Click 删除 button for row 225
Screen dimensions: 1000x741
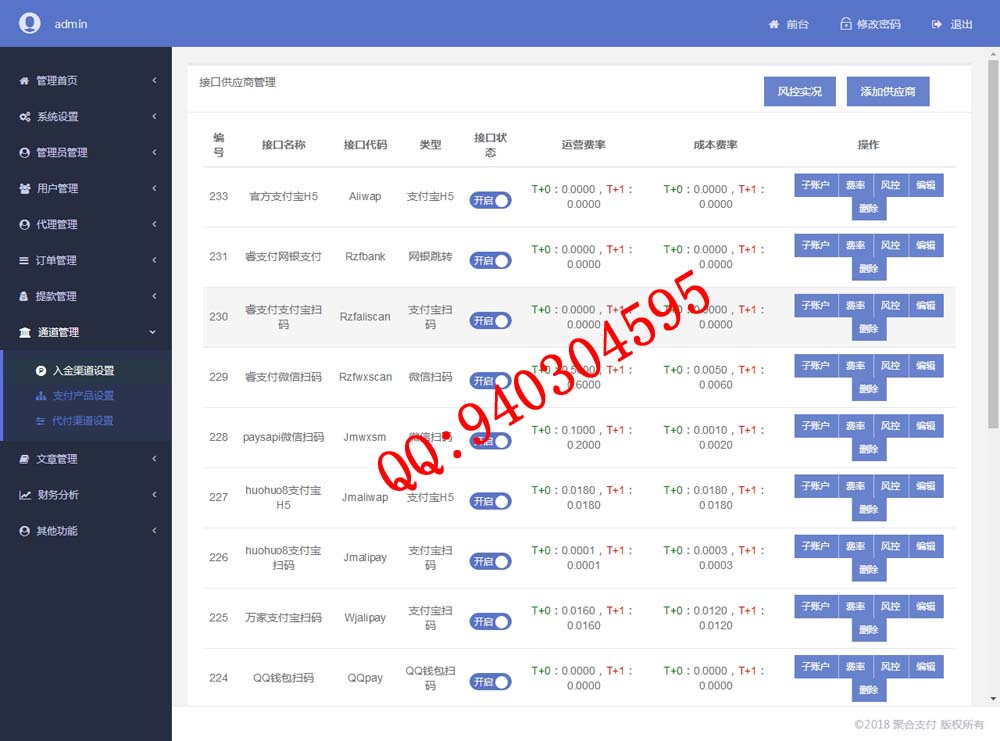point(869,629)
